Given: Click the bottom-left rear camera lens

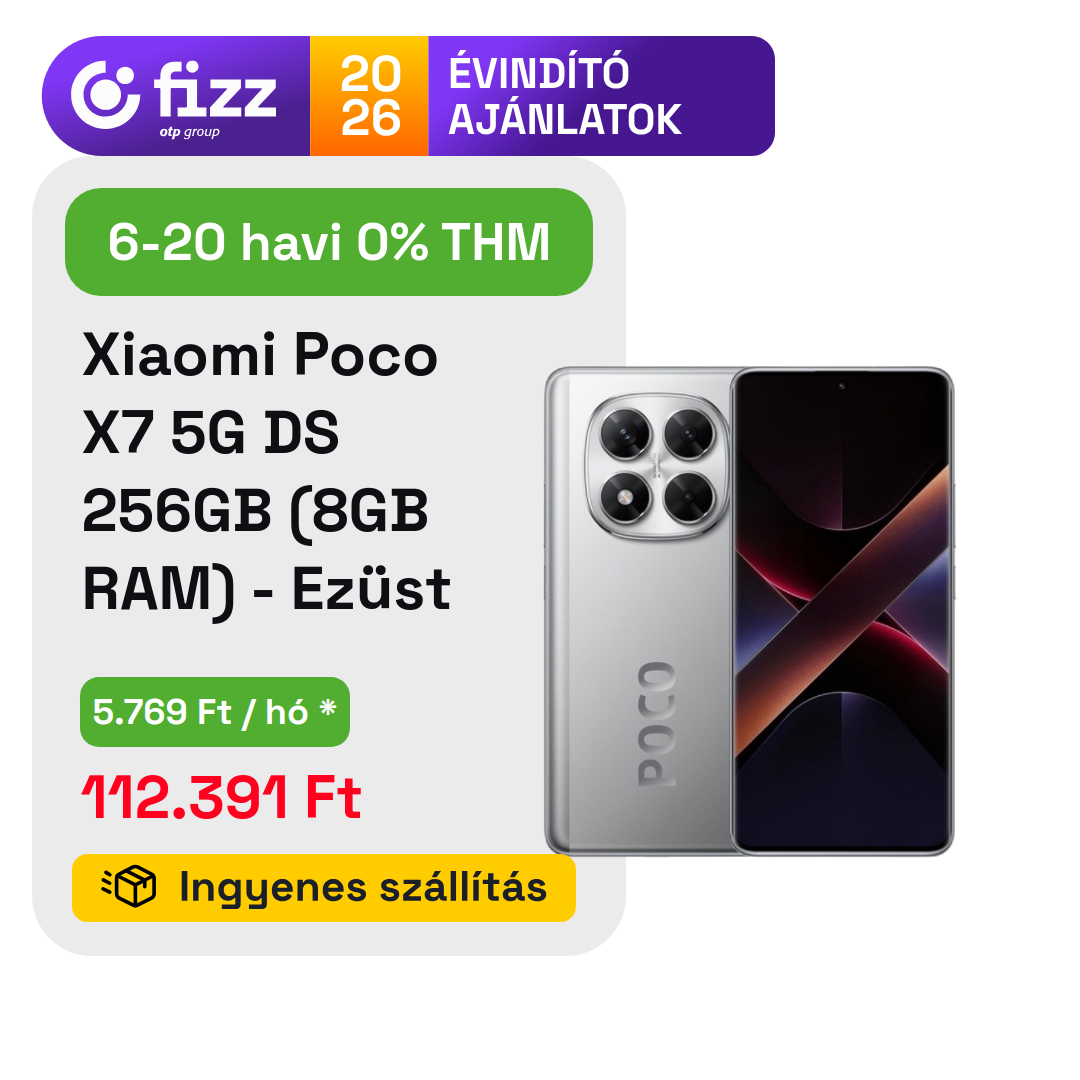Looking at the screenshot, I should tap(626, 496).
